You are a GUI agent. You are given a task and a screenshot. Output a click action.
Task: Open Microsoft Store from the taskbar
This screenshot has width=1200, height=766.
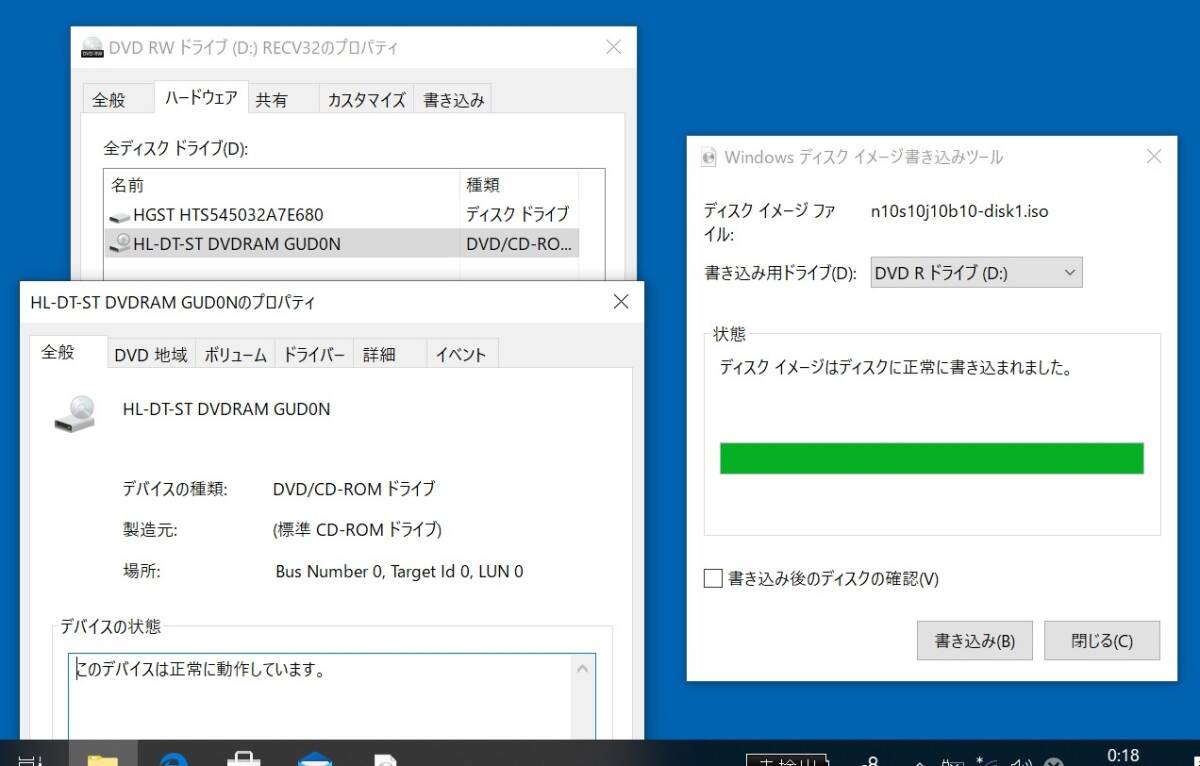[244, 758]
